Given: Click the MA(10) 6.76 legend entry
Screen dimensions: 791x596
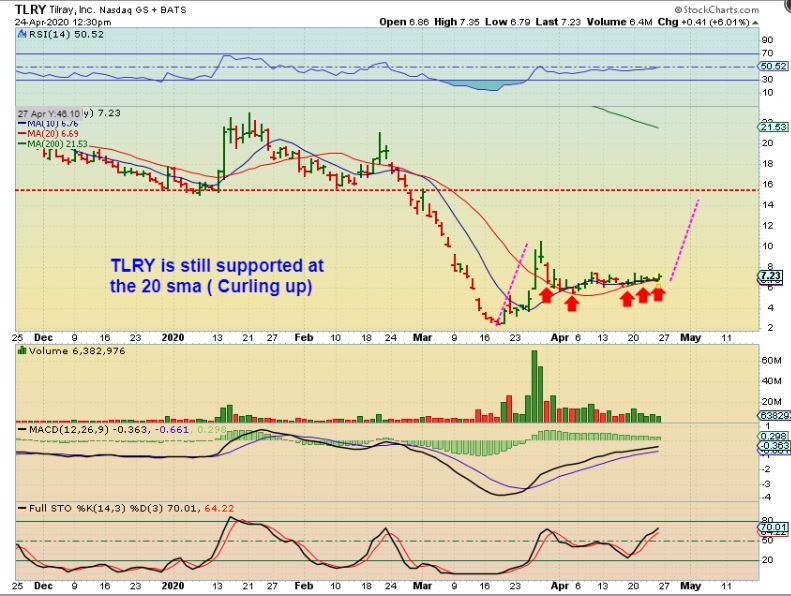Looking at the screenshot, I should [48, 124].
